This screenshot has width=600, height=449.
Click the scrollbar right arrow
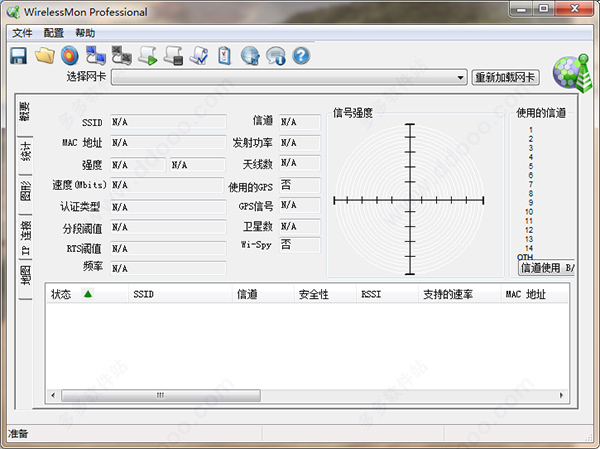coord(561,395)
